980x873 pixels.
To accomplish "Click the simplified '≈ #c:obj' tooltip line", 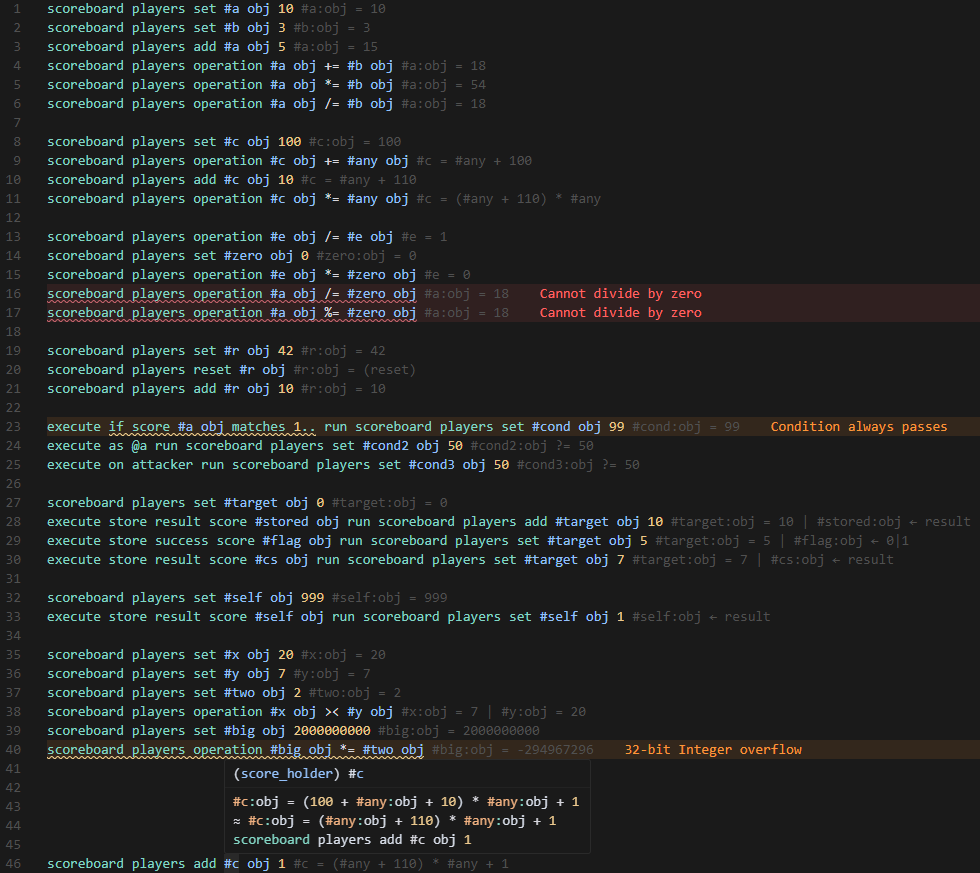I will click(x=394, y=821).
